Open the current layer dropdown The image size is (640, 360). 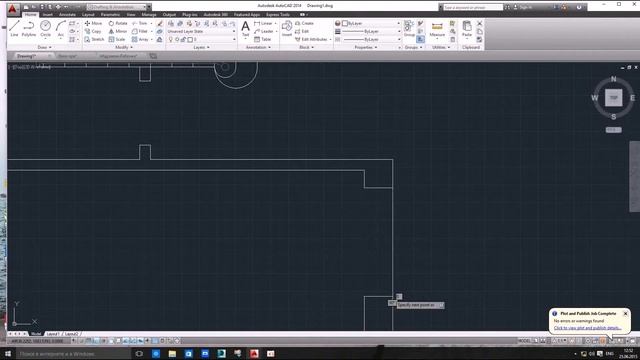click(201, 39)
